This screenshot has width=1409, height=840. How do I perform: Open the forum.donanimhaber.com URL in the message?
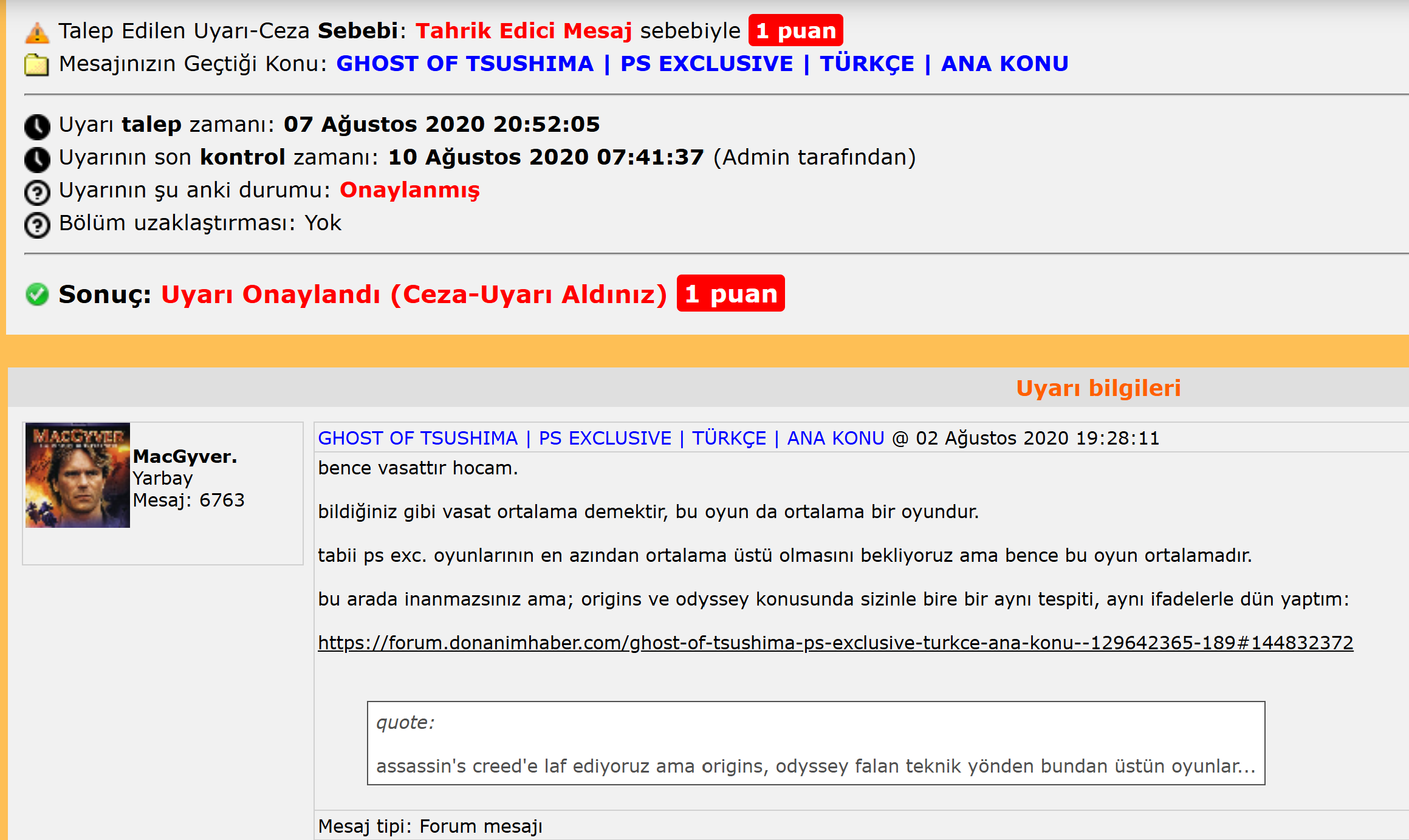[x=835, y=643]
